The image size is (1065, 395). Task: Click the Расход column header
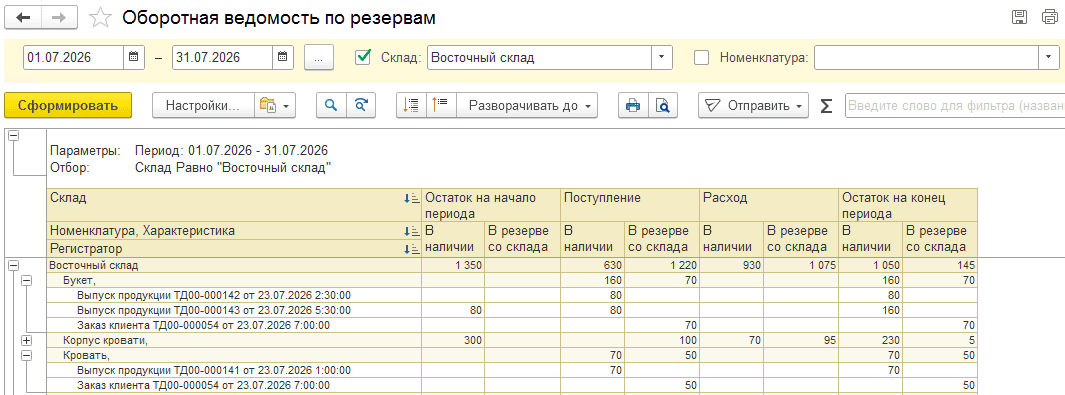pos(770,205)
